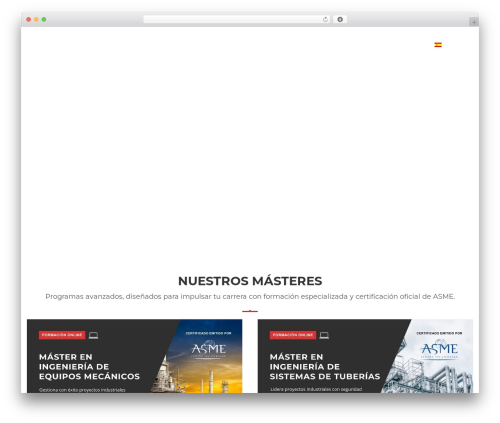Screen dimensions: 500x423
Task: Minimize the window with the yellow button
Action: (x=36, y=20)
